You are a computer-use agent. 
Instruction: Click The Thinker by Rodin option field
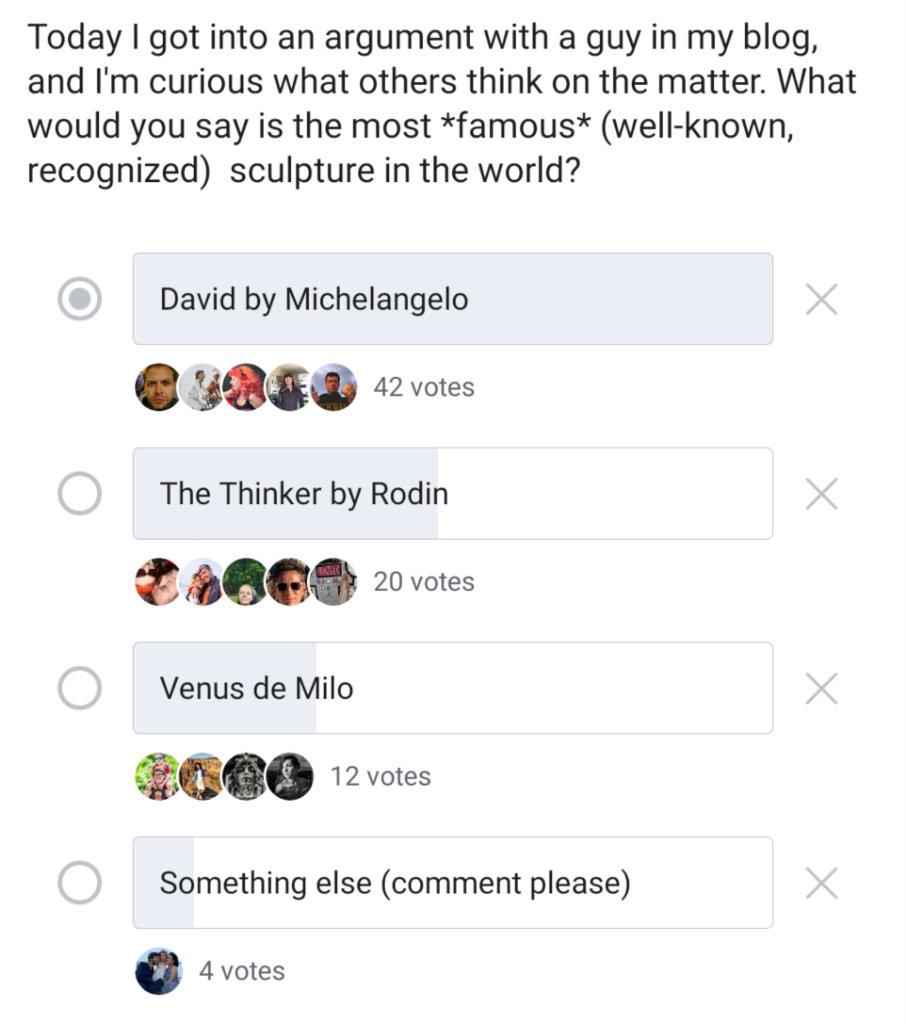[x=452, y=493]
